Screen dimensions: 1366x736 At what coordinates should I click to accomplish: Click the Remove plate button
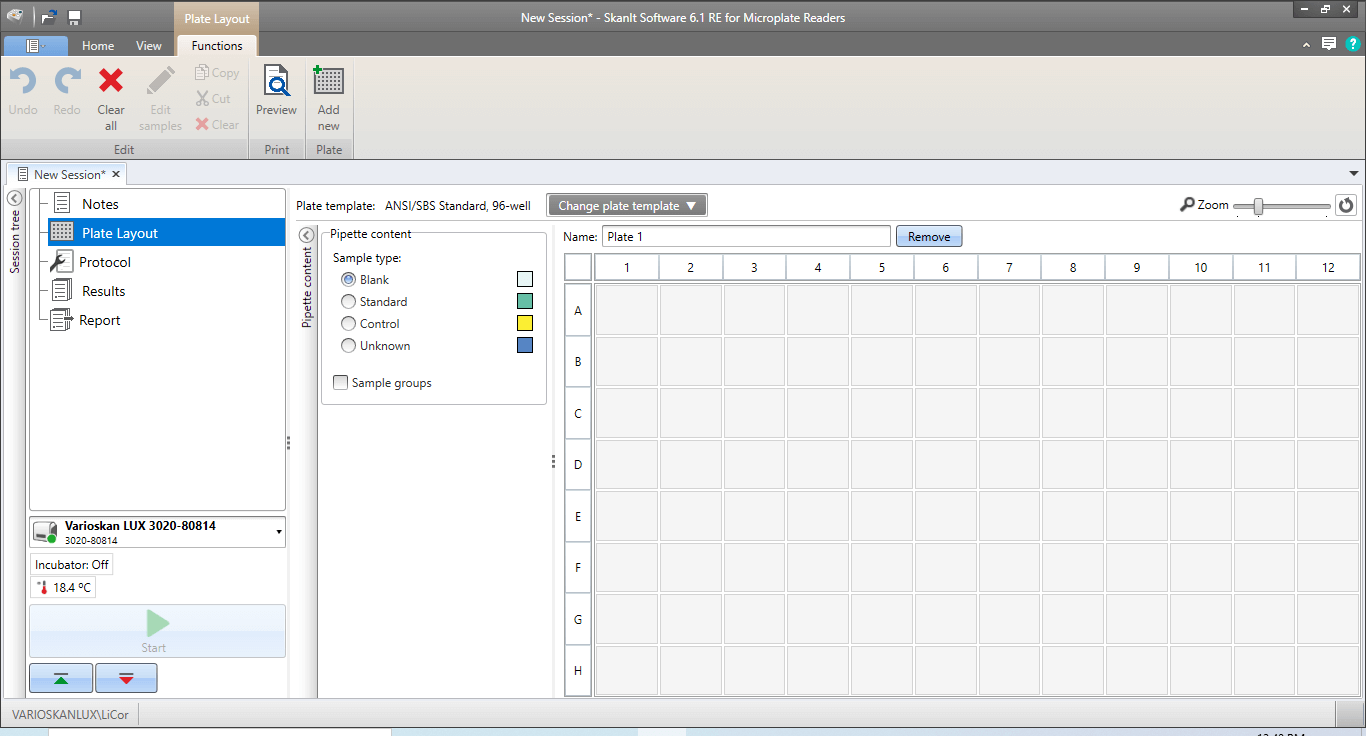(929, 237)
